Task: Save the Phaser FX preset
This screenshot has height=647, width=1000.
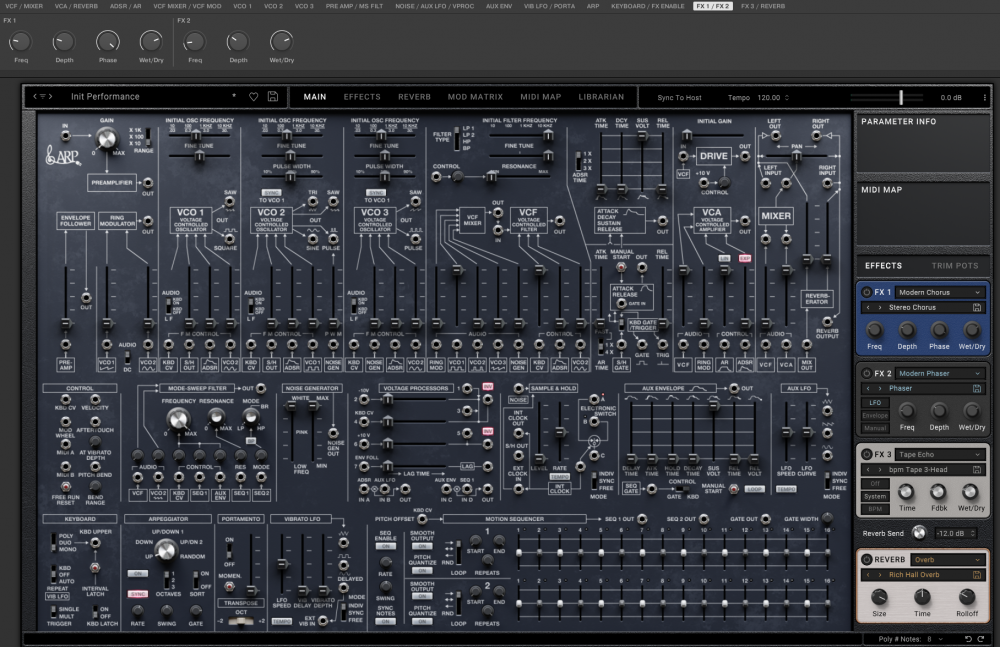Action: coord(976,389)
